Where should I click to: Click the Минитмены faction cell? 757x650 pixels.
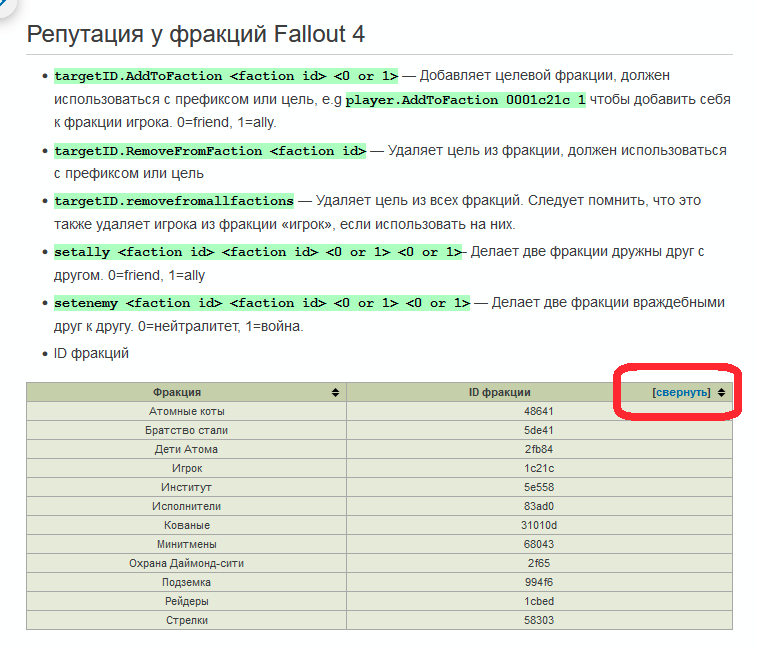tap(187, 544)
